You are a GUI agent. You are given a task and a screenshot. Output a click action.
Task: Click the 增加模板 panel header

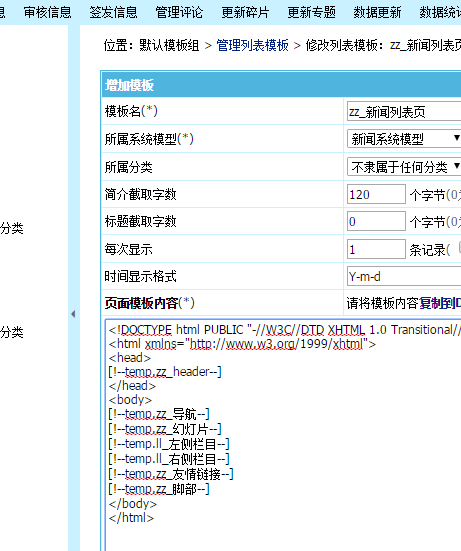tap(281, 85)
